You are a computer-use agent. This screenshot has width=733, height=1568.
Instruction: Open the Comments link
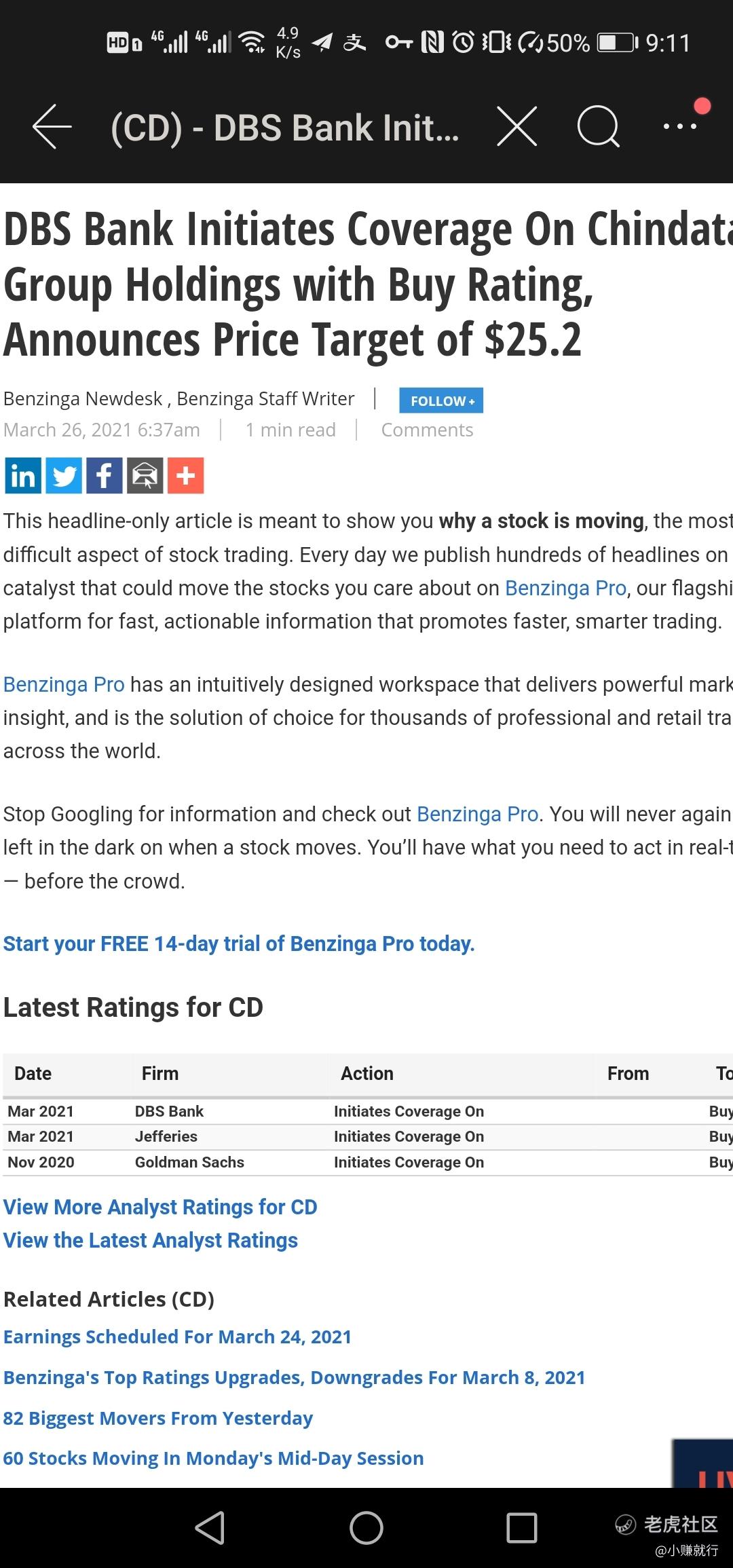click(427, 430)
